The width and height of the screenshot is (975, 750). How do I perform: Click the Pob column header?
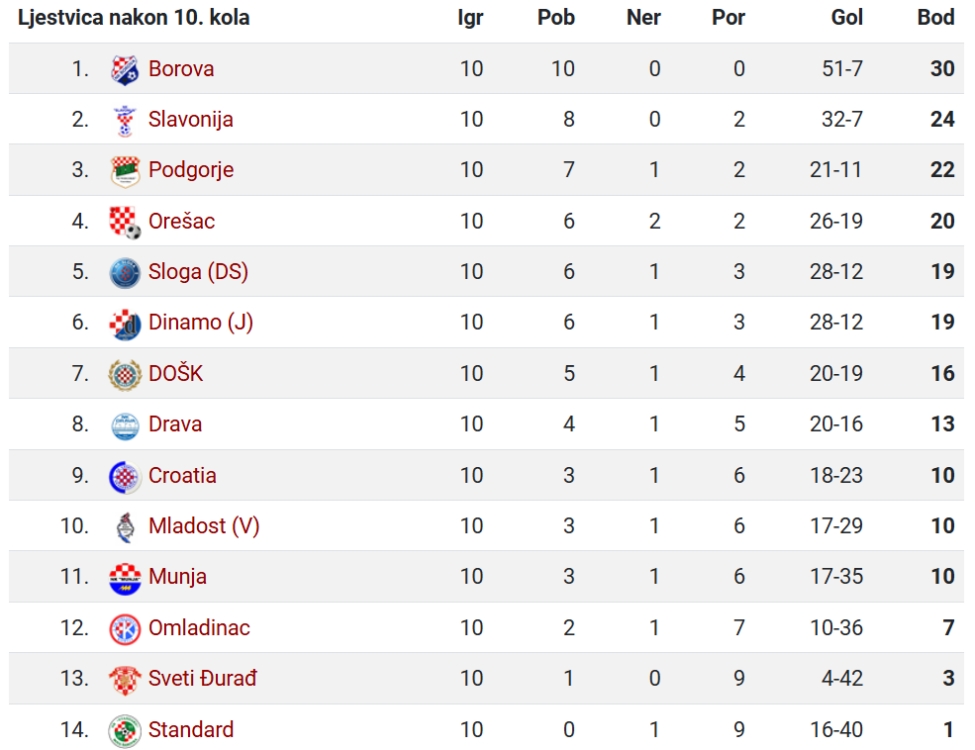coord(556,17)
